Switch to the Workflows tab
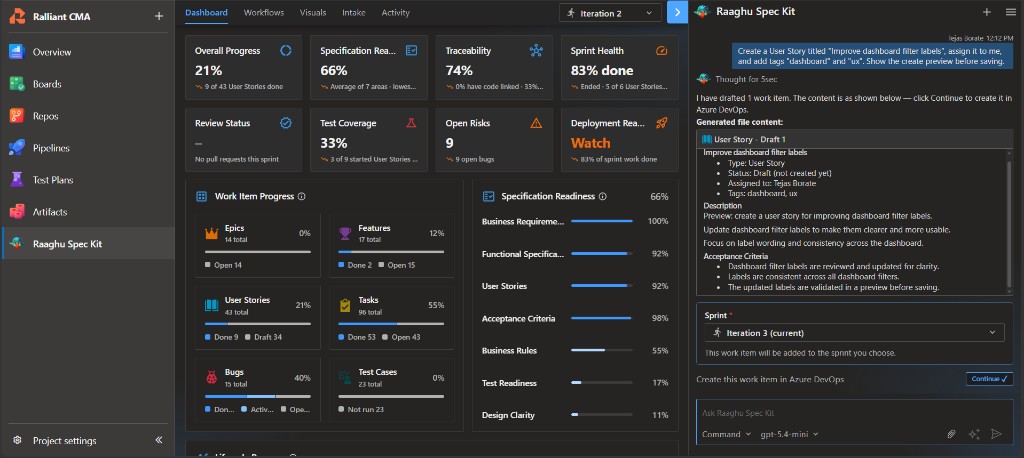1024x458 pixels. (264, 12)
